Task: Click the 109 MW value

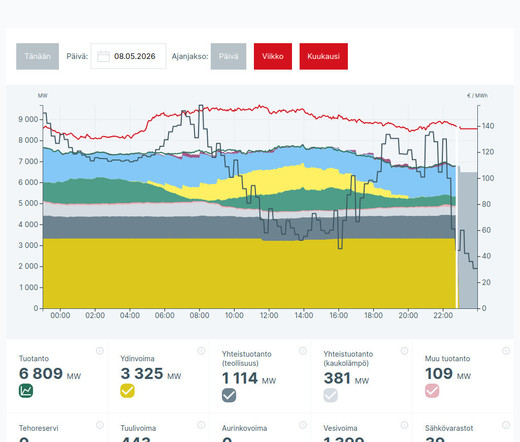Action: pos(448,374)
